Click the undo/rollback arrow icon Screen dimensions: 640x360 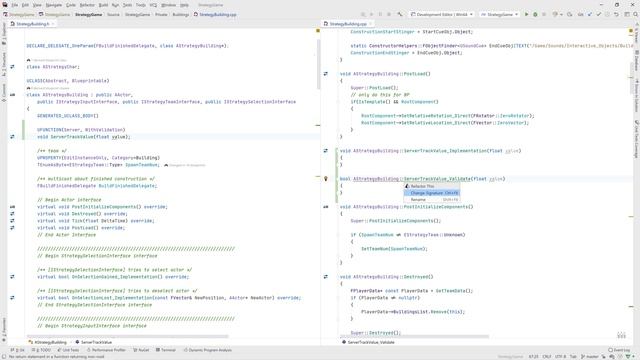[616, 14]
